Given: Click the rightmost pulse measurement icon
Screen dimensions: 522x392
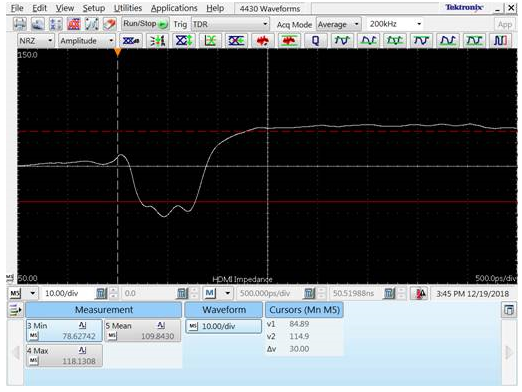Looking at the screenshot, I should click(x=500, y=41).
